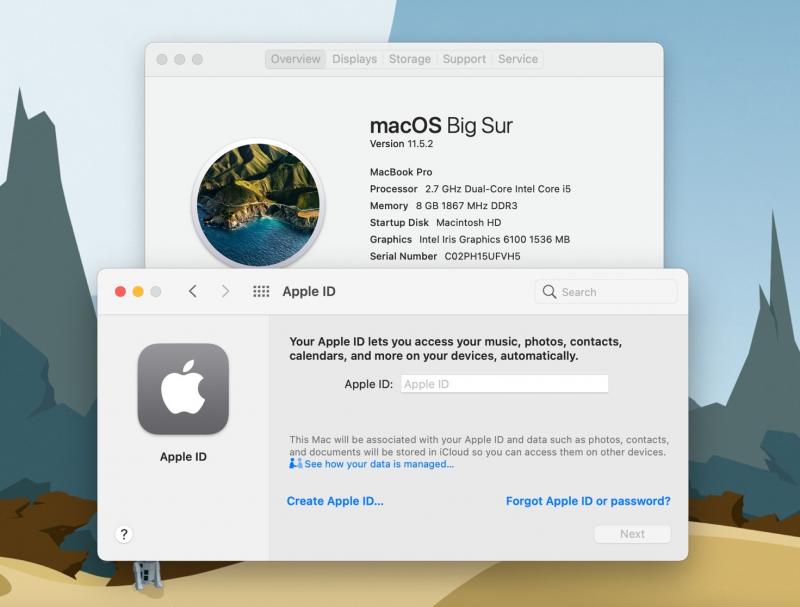Image resolution: width=800 pixels, height=607 pixels.
Task: Click Forgot Apple ID or password? link
Action: coord(588,501)
